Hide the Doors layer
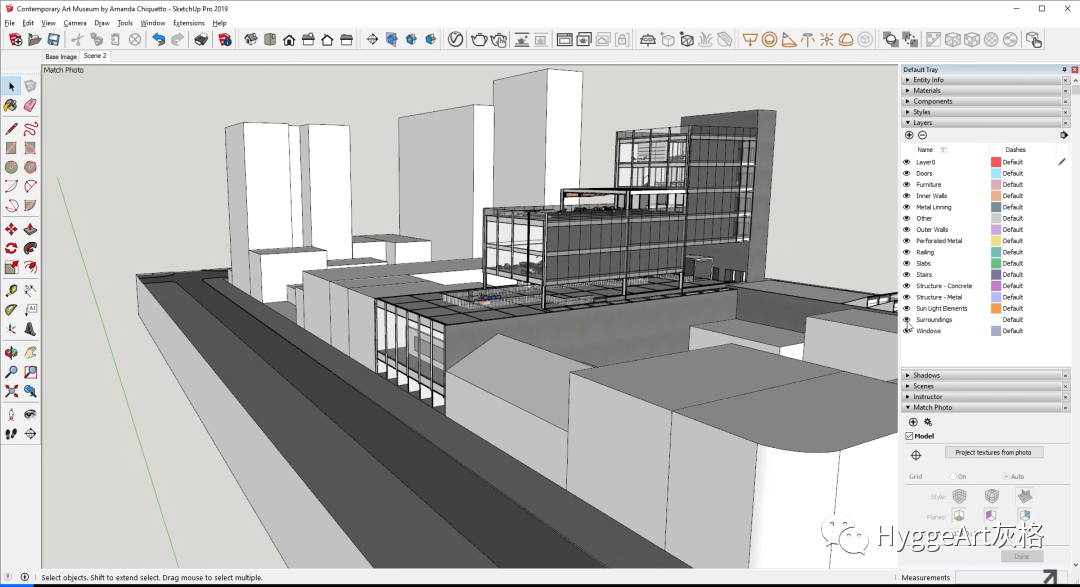 pos(906,174)
